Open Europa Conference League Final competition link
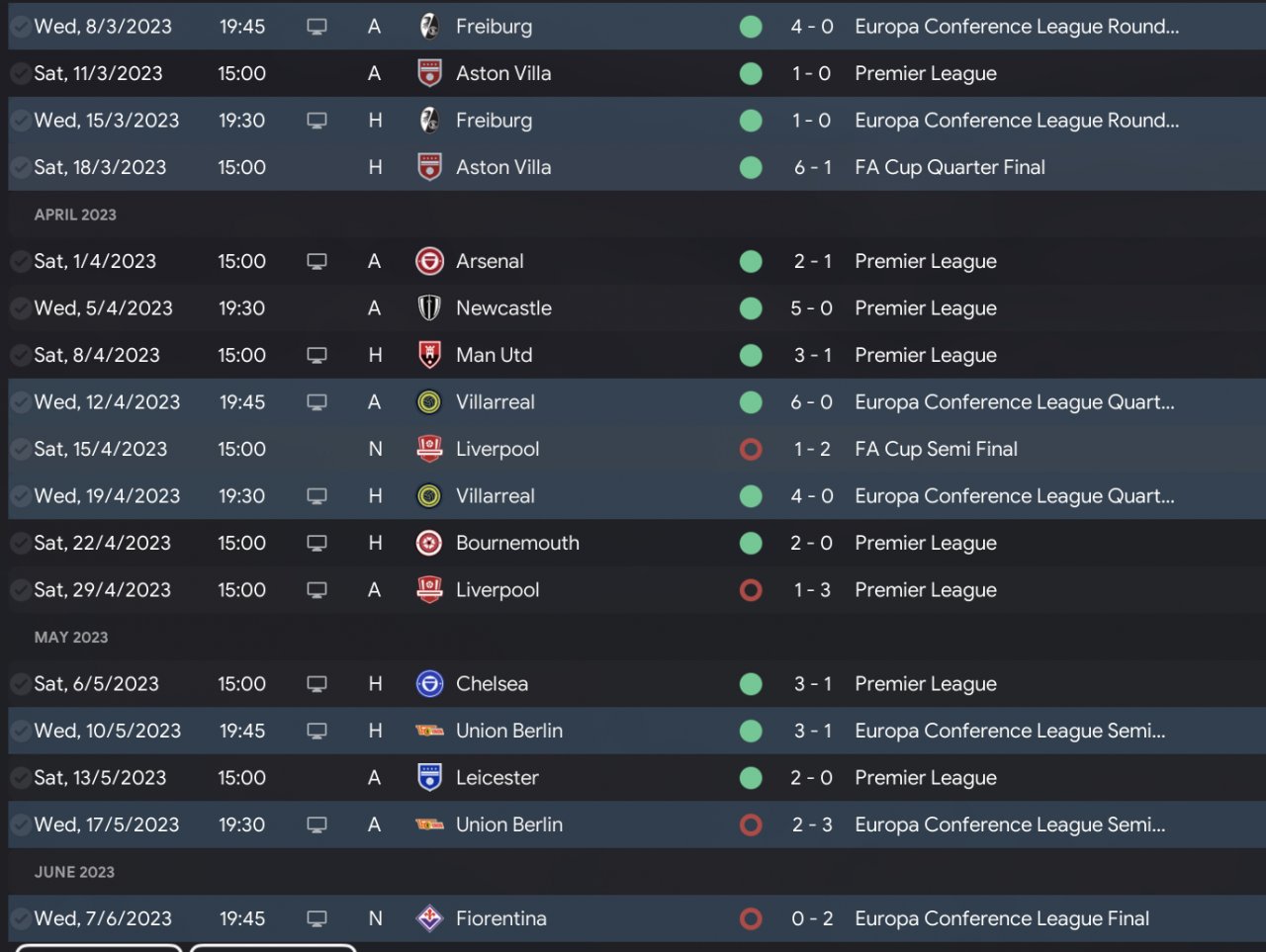 1001,918
